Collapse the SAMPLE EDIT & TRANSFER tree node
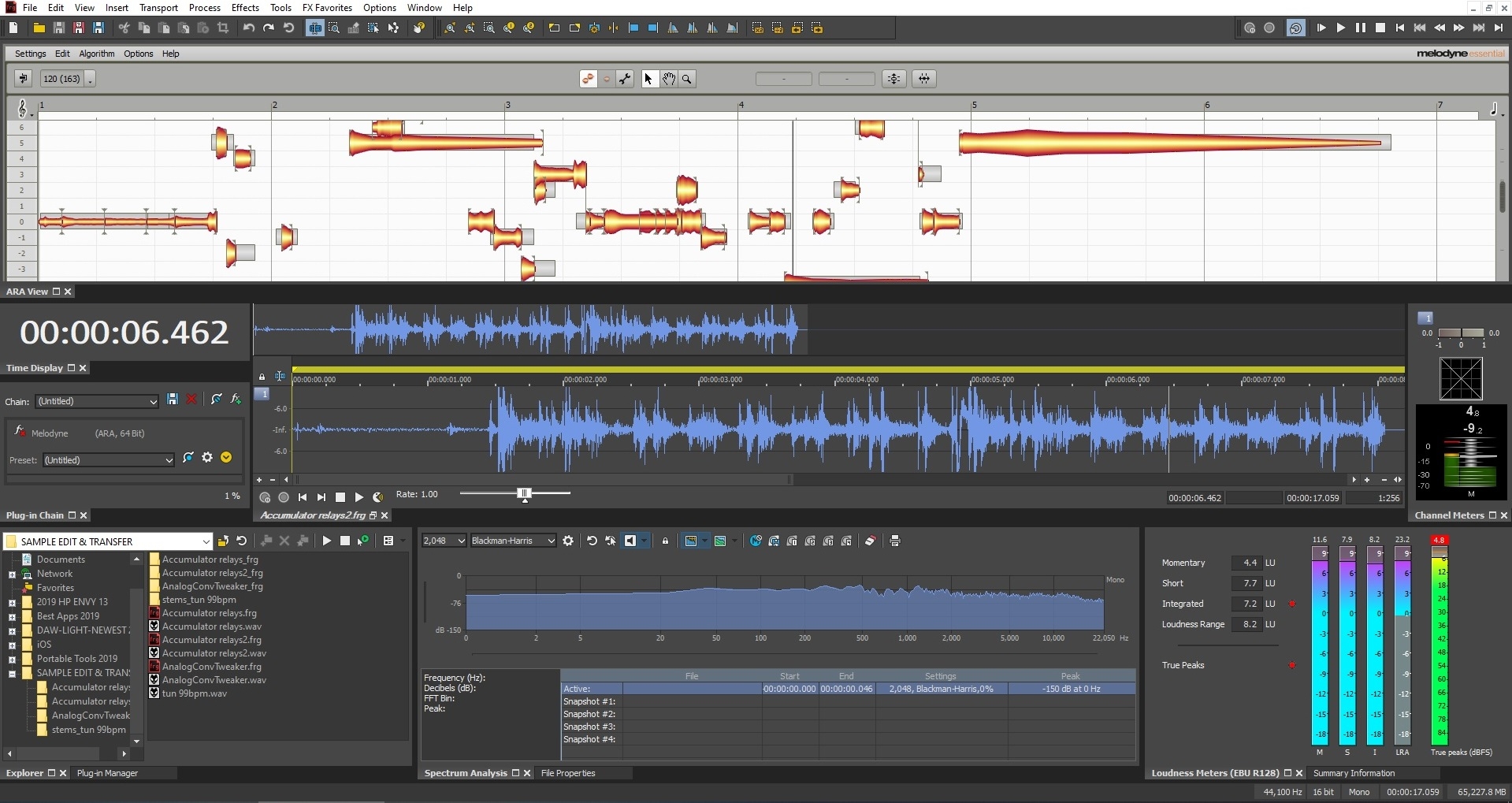 (12, 674)
